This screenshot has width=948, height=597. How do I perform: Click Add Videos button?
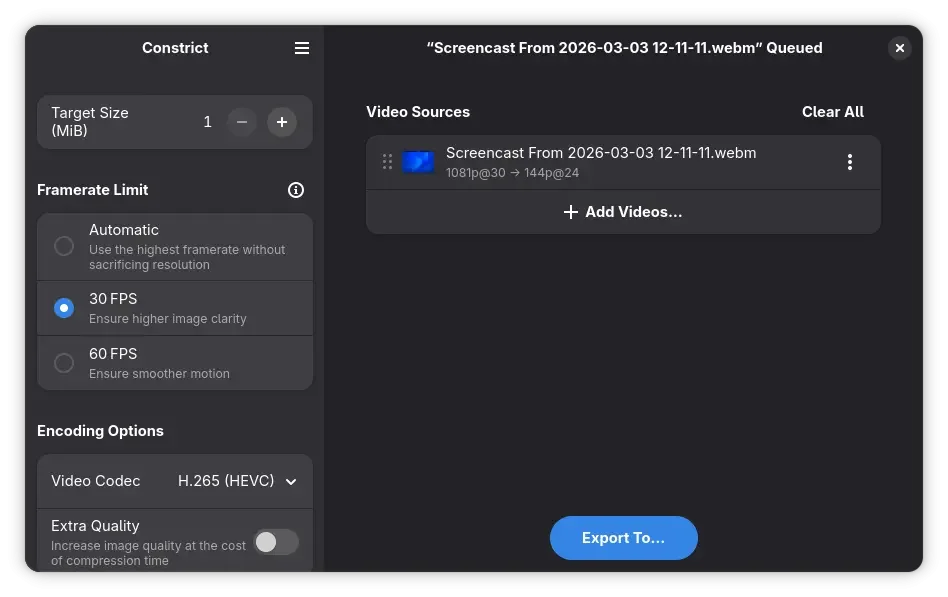(623, 212)
